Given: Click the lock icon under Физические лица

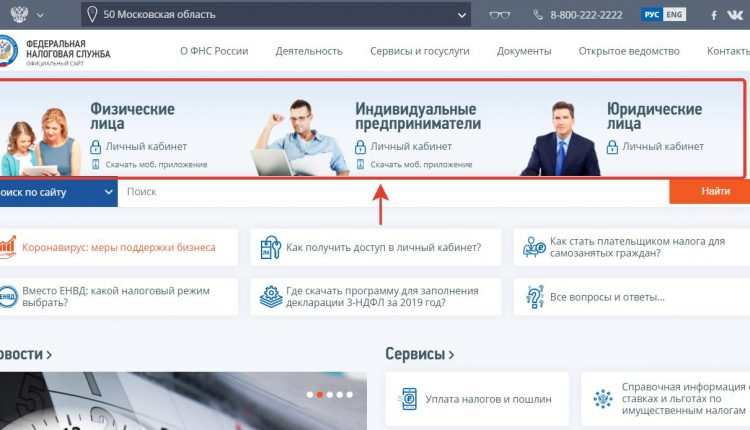Looking at the screenshot, I should (96, 147).
